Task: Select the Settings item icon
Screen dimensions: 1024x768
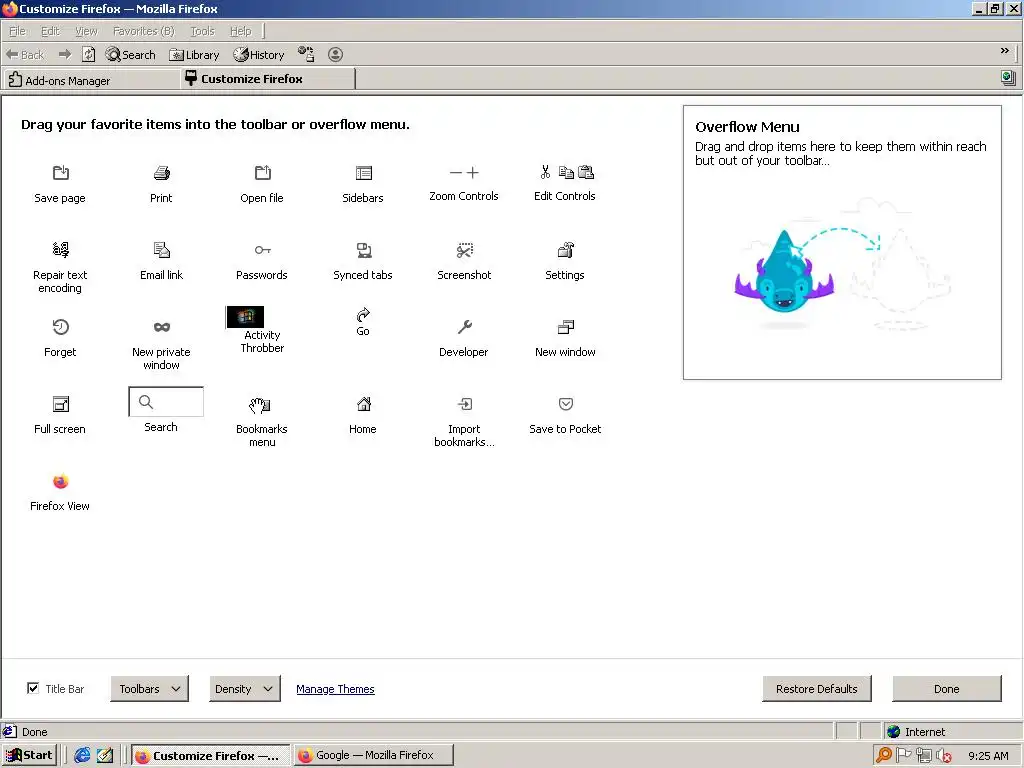Action: pyautogui.click(x=566, y=249)
